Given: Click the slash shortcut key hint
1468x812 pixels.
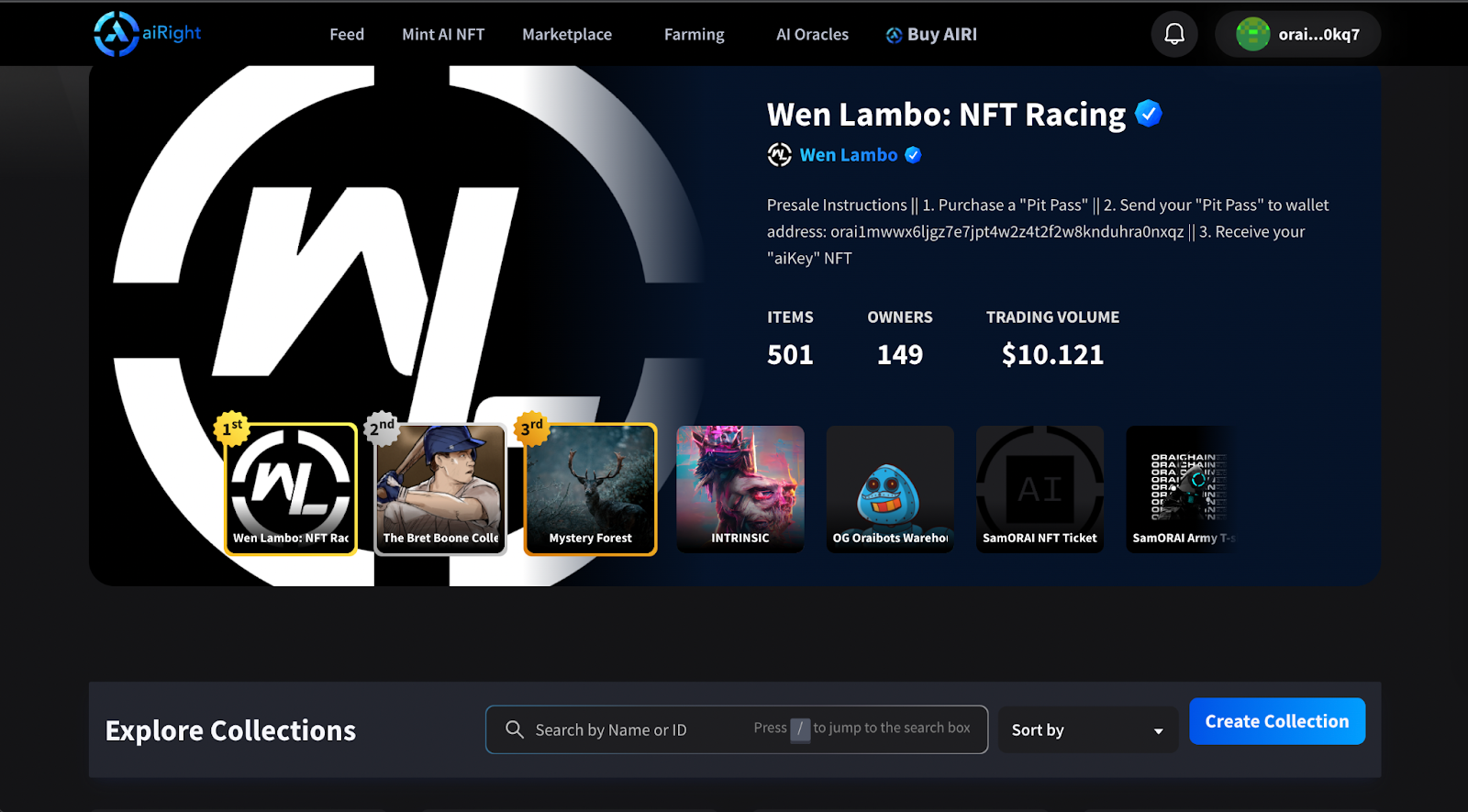Looking at the screenshot, I should [x=800, y=729].
